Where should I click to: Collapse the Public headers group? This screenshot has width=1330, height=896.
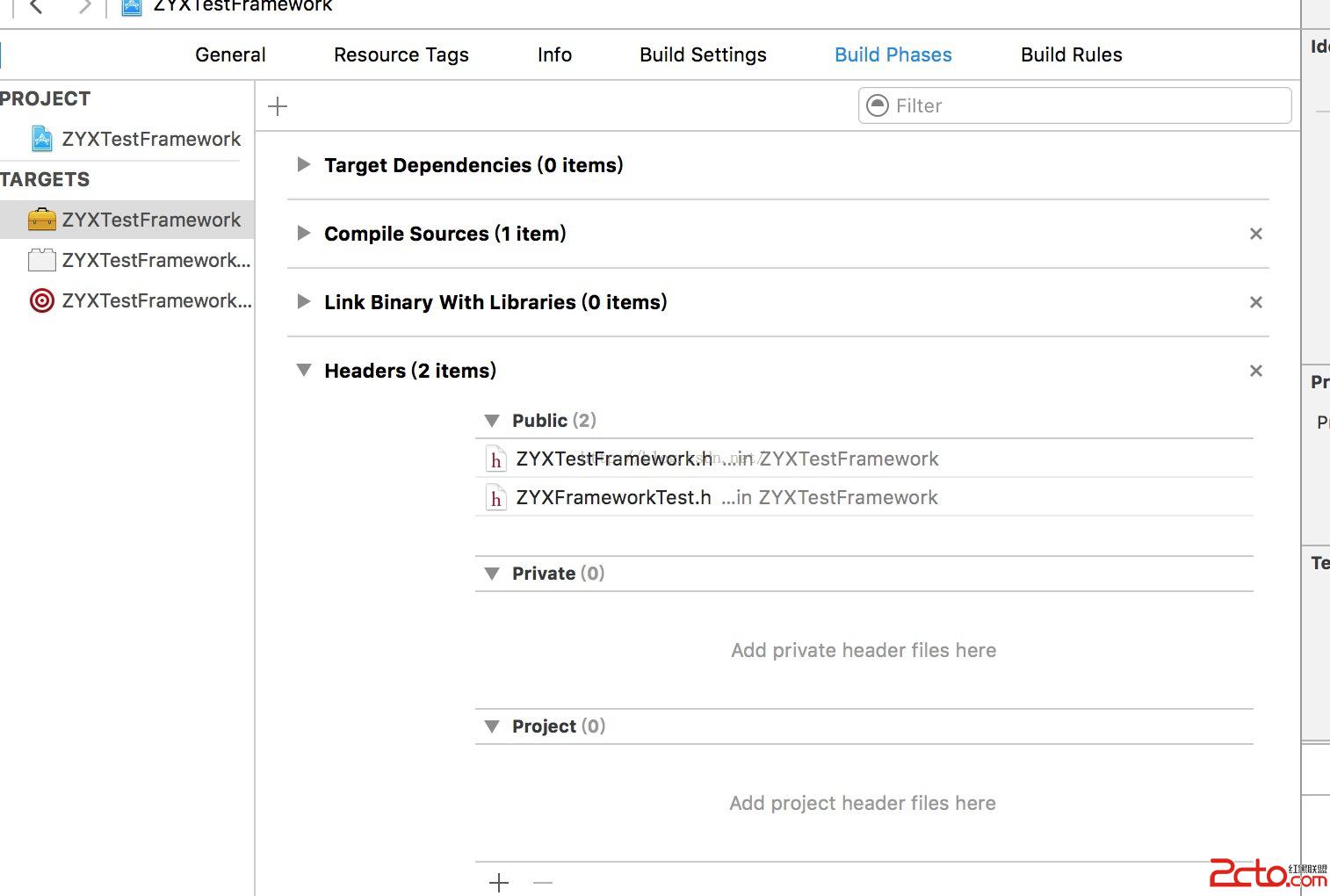492,421
